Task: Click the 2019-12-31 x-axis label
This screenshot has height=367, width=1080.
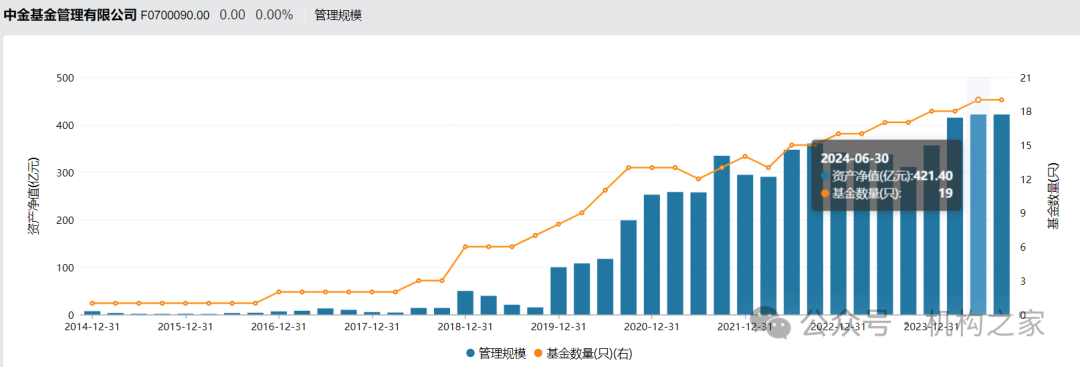Action: click(559, 326)
